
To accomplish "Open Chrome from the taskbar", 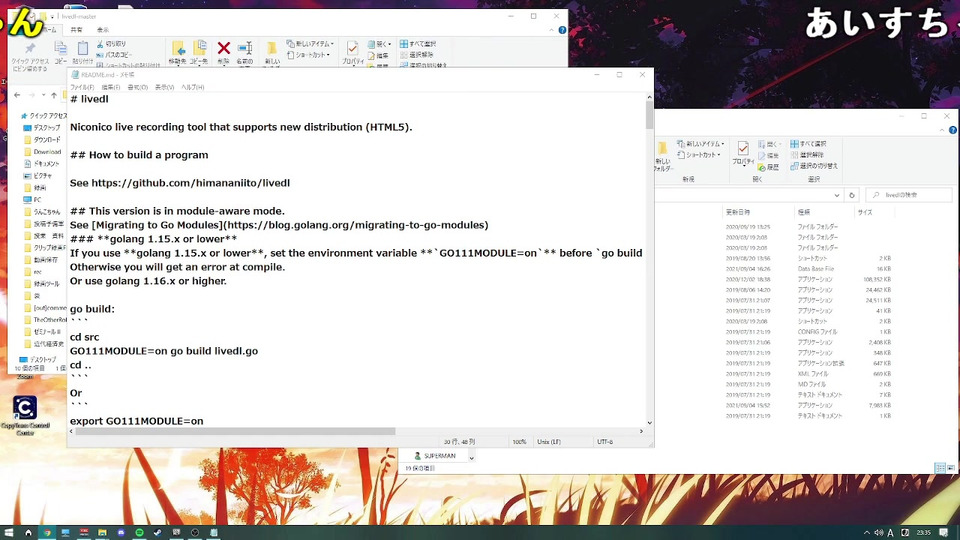I will pos(47,533).
